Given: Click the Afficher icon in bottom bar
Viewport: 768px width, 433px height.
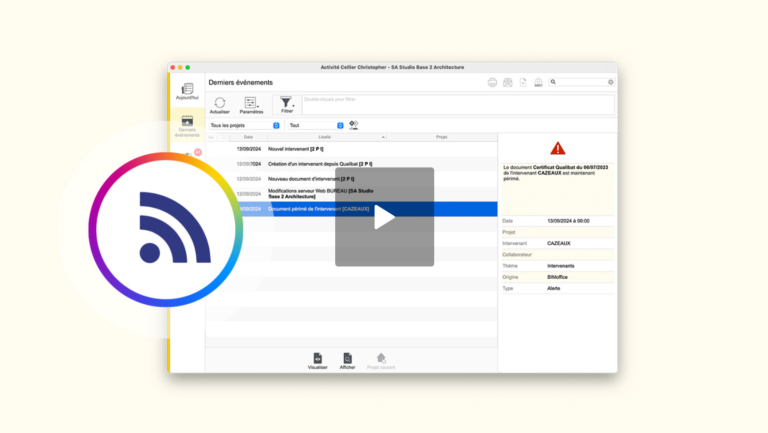Looking at the screenshot, I should coord(347,358).
